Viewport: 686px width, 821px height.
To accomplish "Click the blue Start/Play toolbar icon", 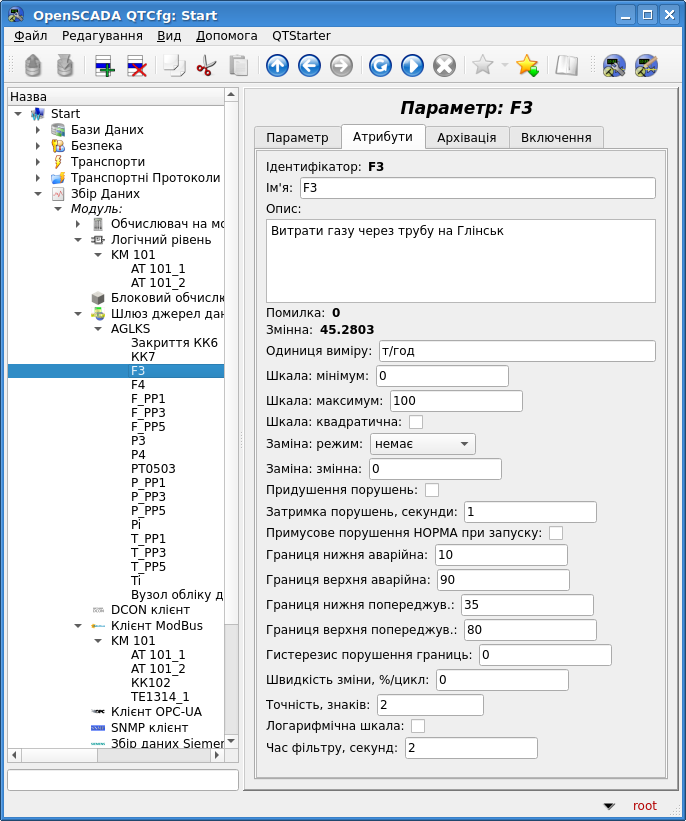I will click(412, 66).
